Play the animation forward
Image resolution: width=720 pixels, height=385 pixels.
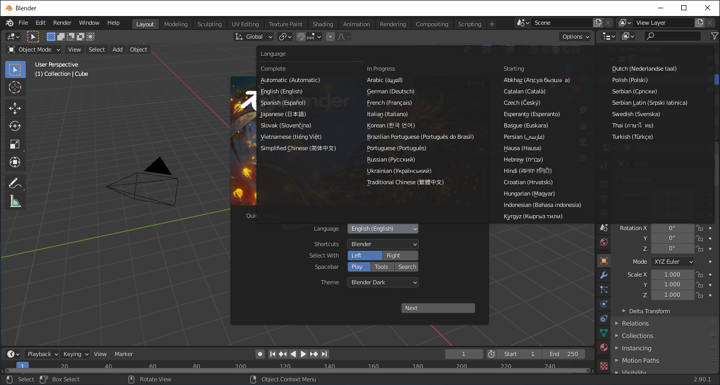coord(303,354)
